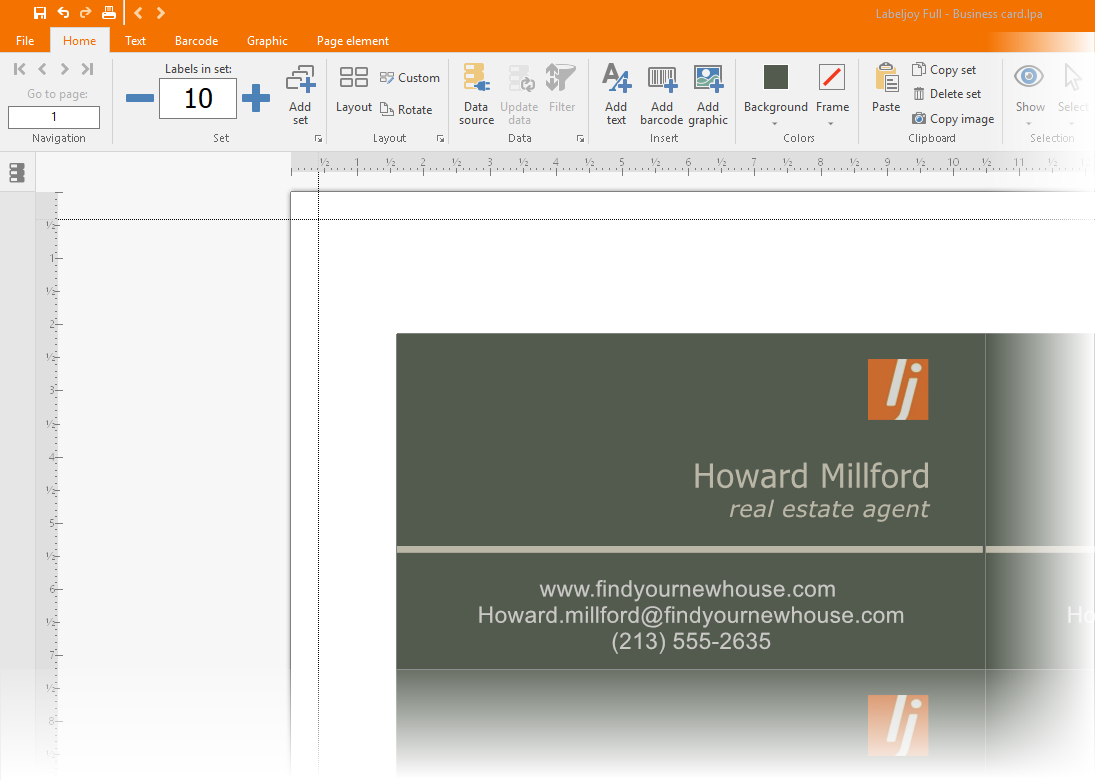
Task: Click the Select cursor tool
Action: point(1072,78)
